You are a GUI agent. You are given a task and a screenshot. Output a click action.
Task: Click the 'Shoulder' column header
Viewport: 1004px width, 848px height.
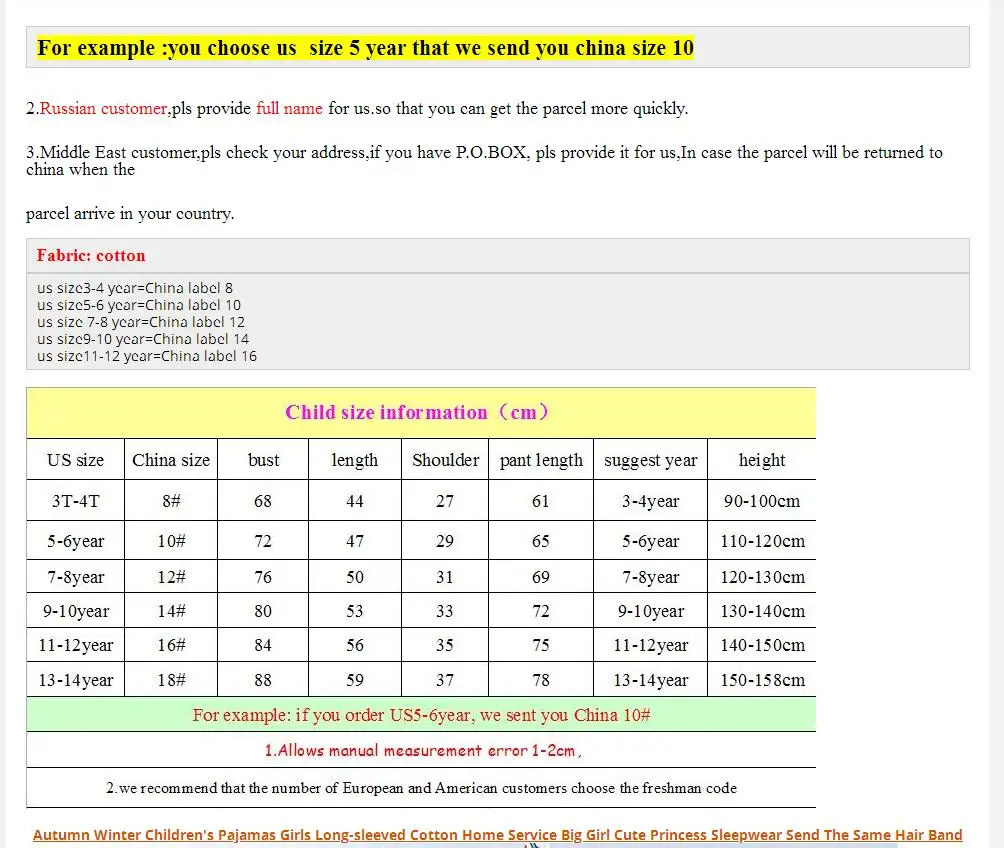coord(445,460)
